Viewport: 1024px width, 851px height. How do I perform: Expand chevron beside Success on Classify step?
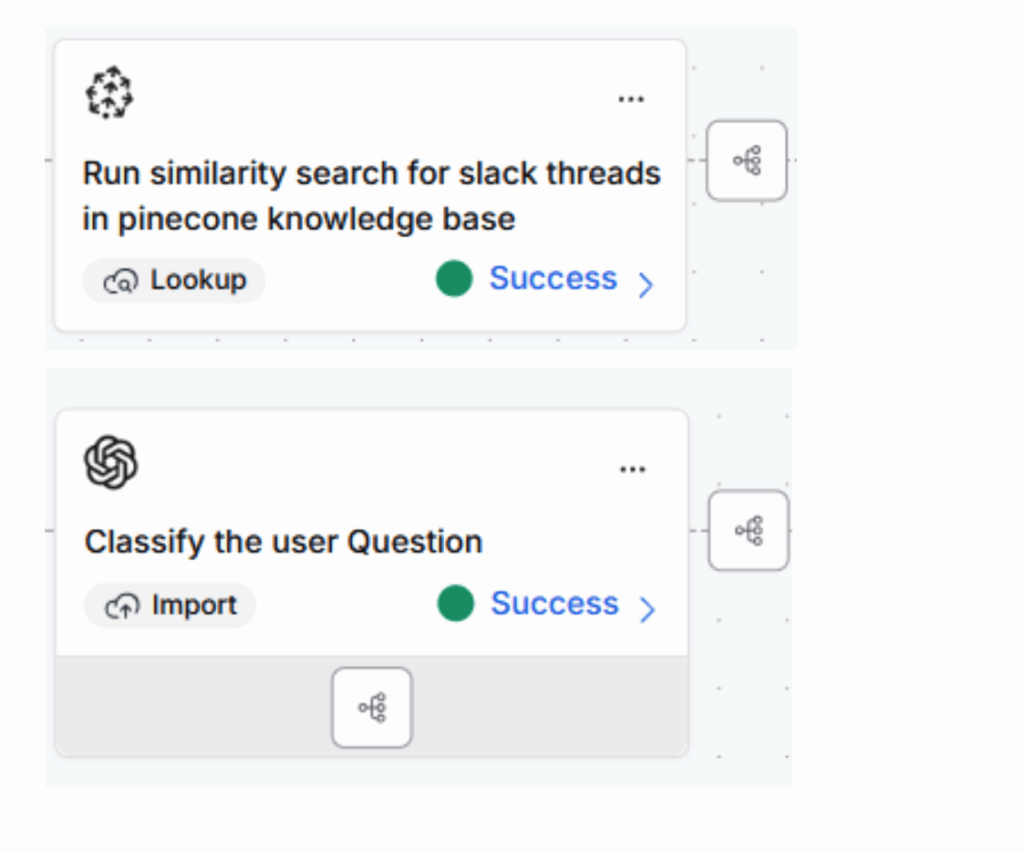coord(648,608)
